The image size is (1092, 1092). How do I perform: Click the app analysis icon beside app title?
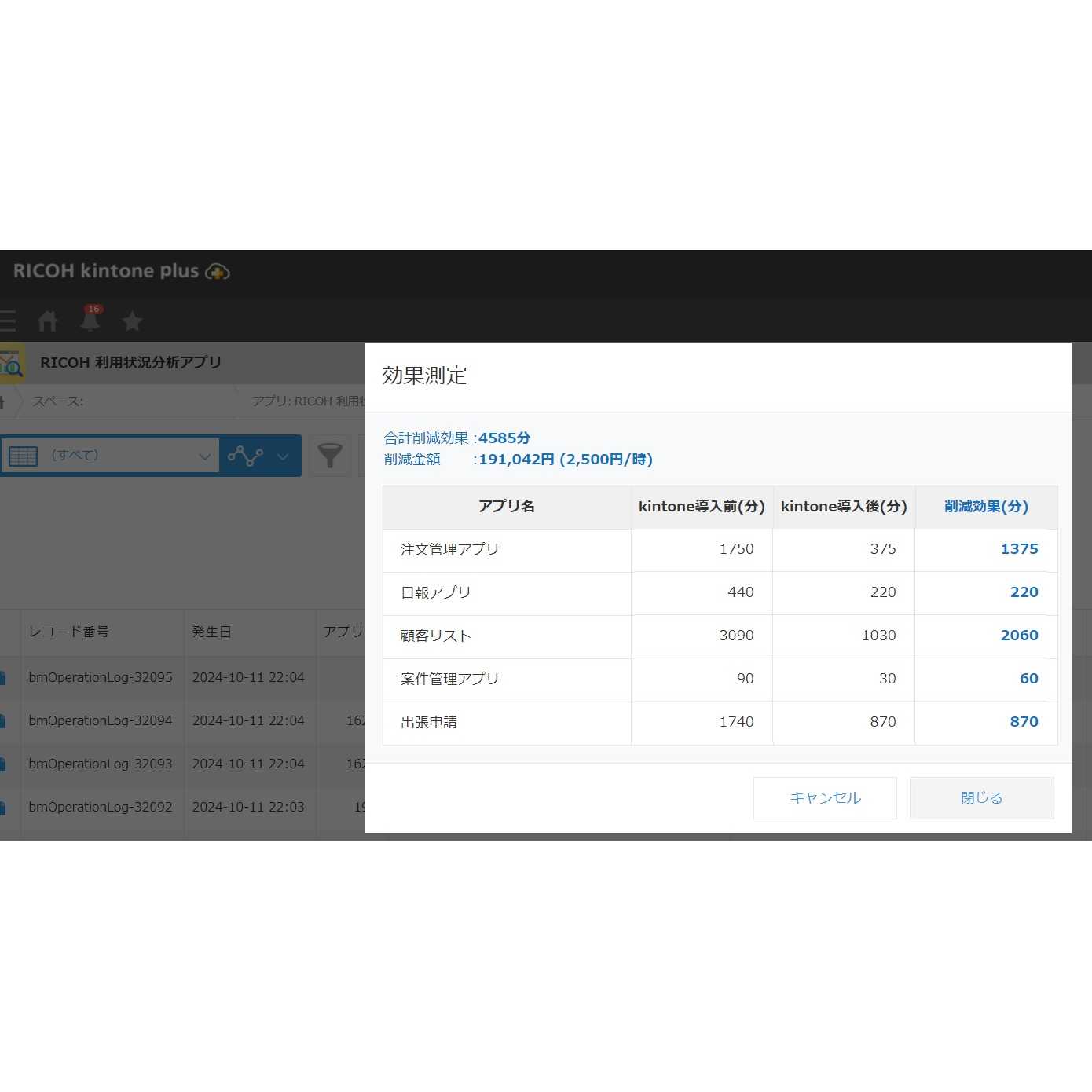pos(11,363)
